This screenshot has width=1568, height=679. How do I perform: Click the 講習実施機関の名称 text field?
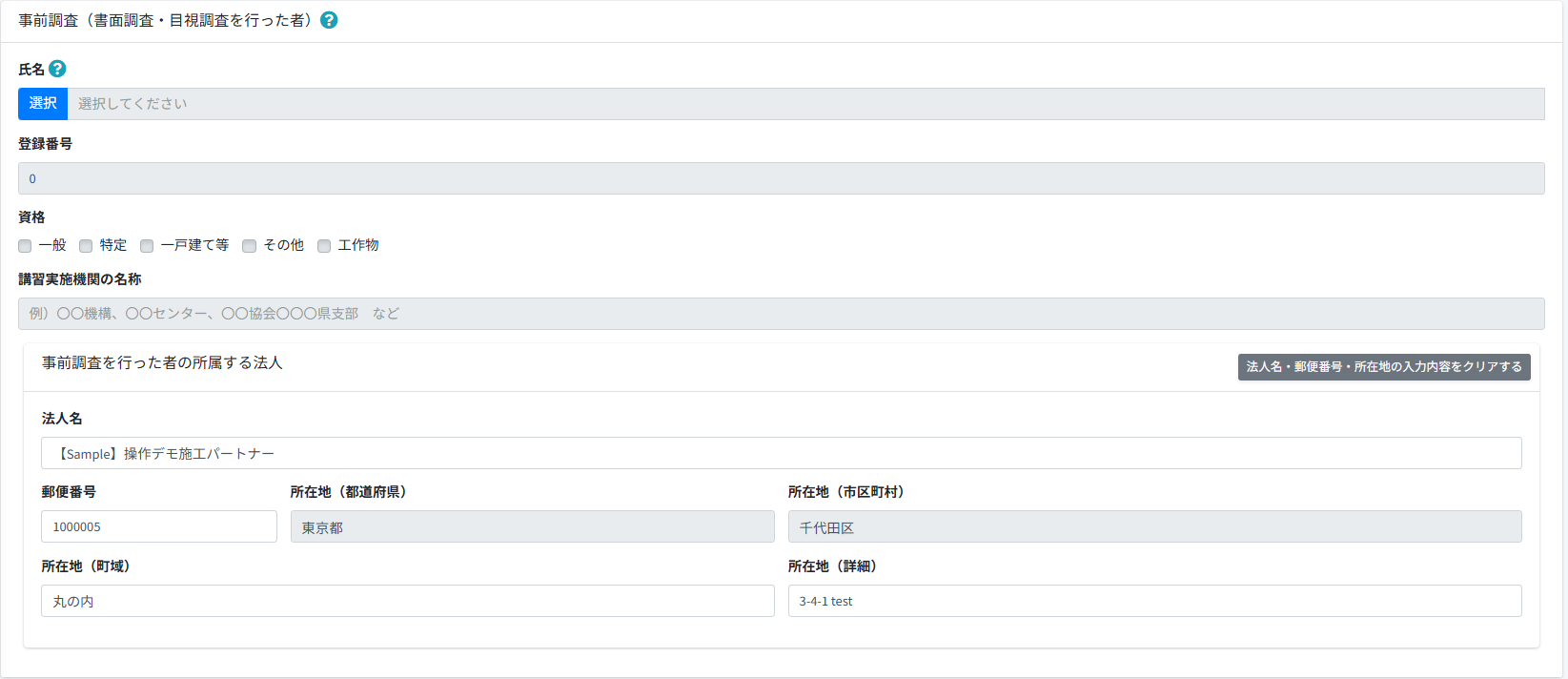pyautogui.click(x=781, y=314)
